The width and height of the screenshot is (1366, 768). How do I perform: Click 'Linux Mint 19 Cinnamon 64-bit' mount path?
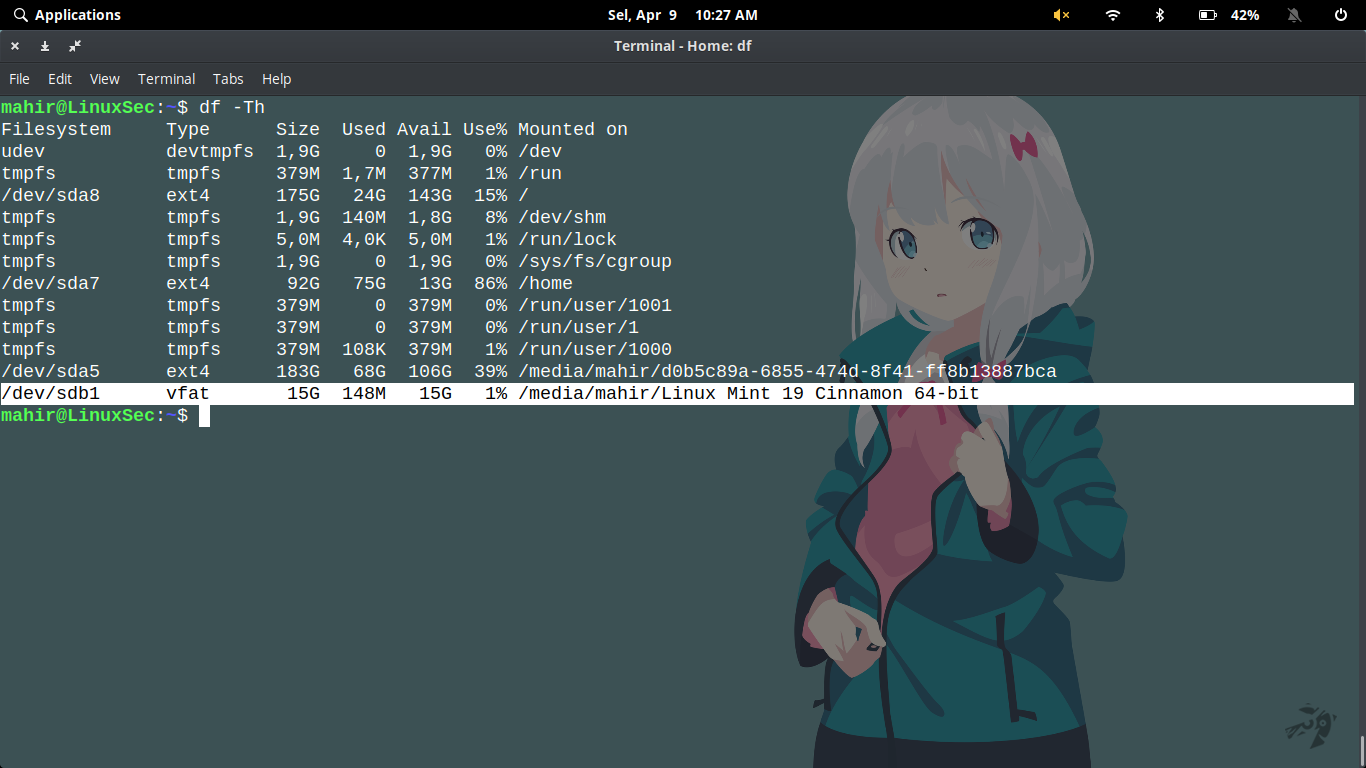pos(749,393)
